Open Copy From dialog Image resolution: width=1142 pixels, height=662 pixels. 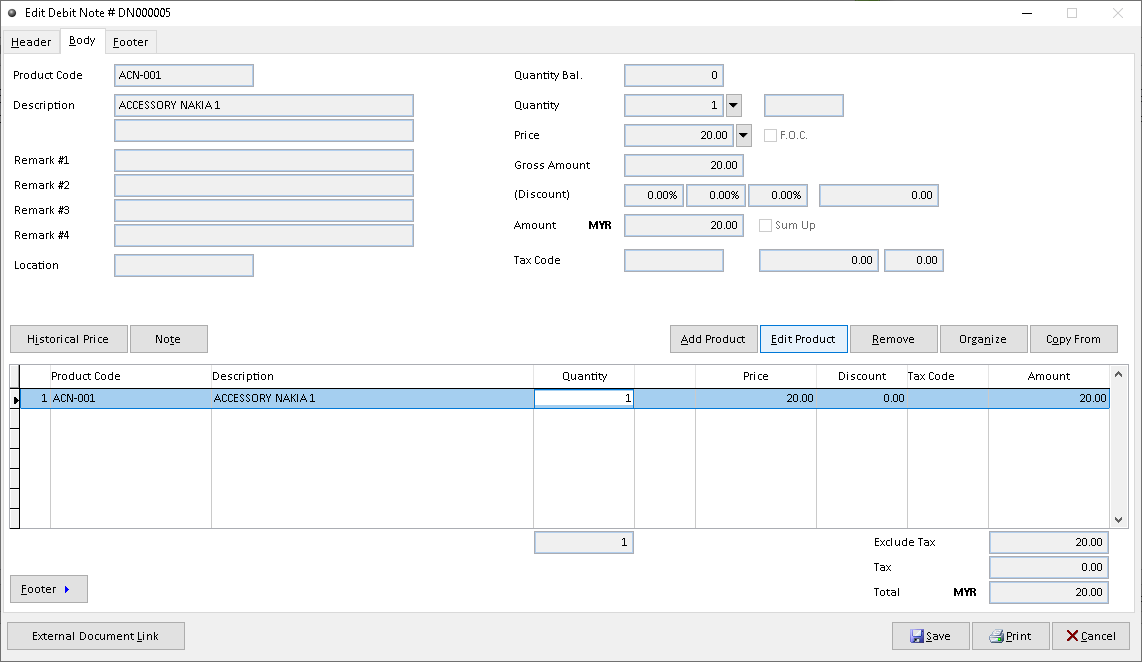[x=1073, y=339]
